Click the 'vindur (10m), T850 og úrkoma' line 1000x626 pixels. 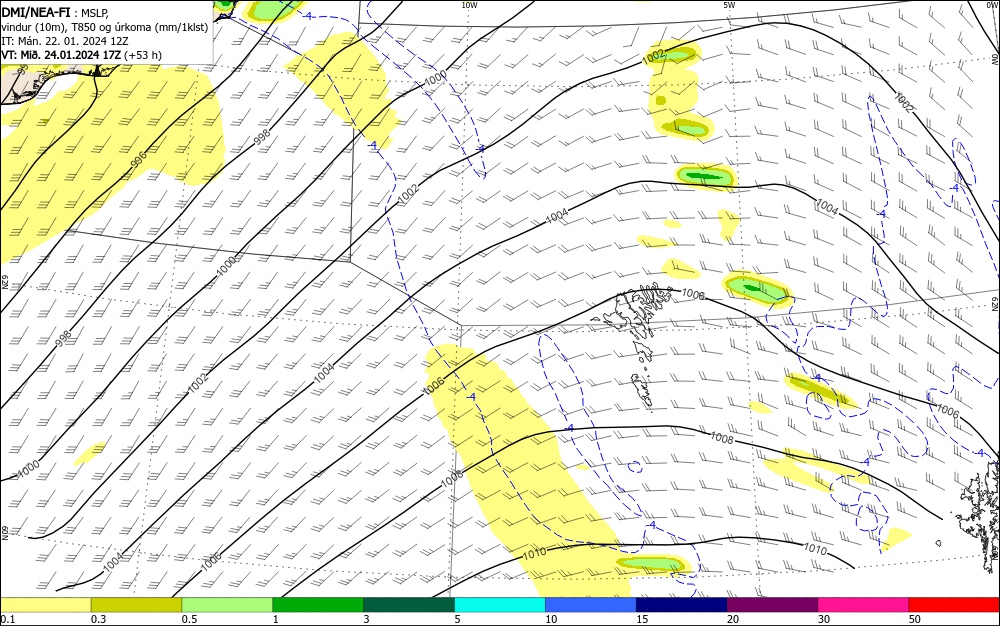(105, 27)
